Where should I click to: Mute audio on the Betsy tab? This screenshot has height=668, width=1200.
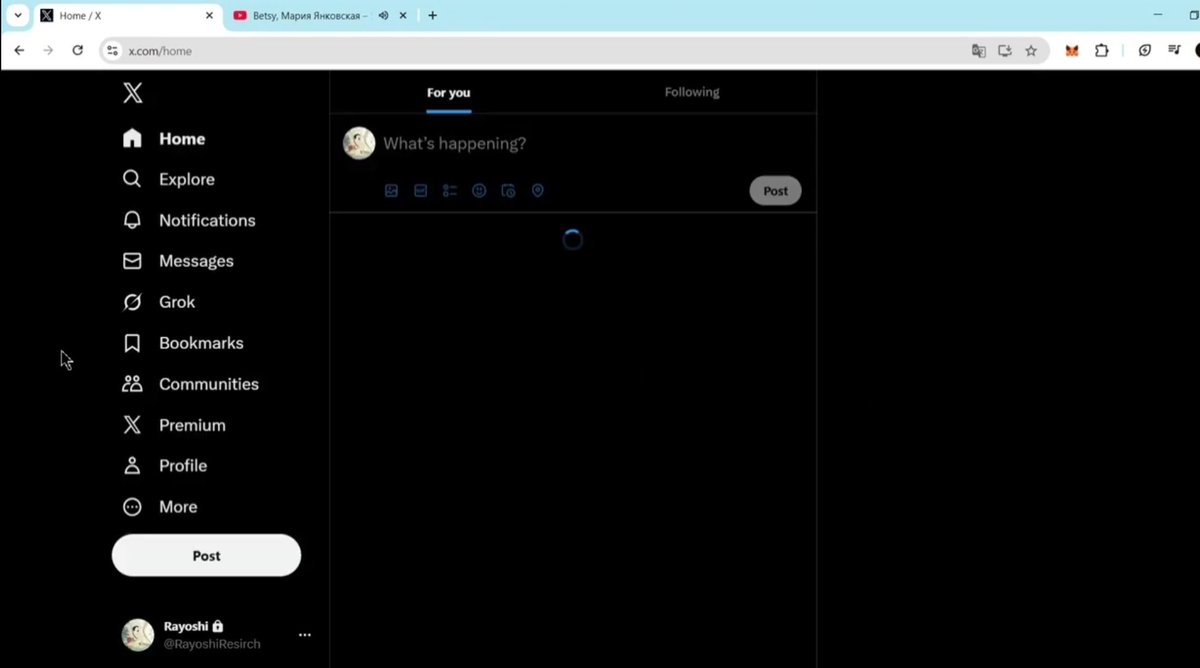[383, 16]
